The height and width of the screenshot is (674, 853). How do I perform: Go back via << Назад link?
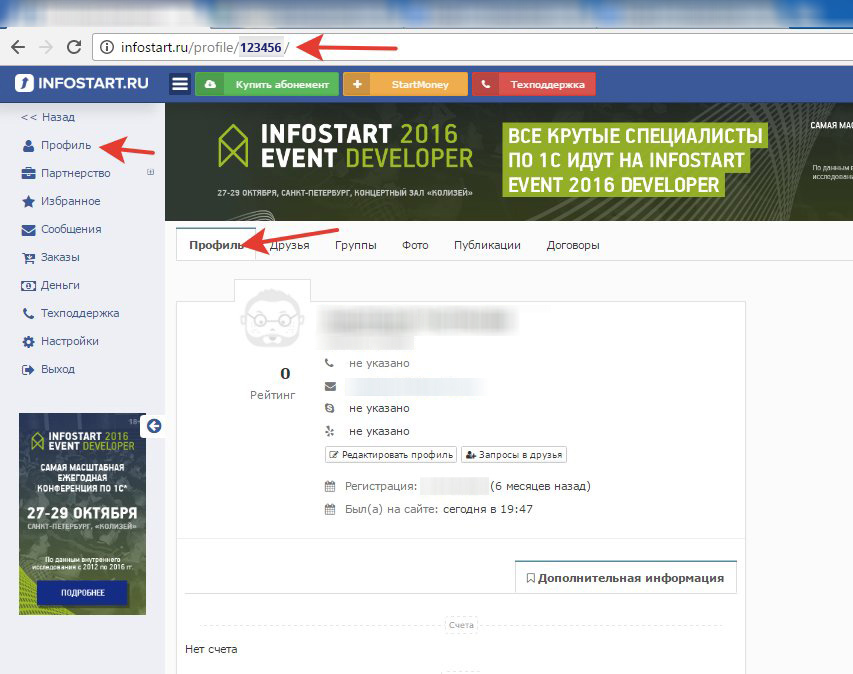point(48,117)
